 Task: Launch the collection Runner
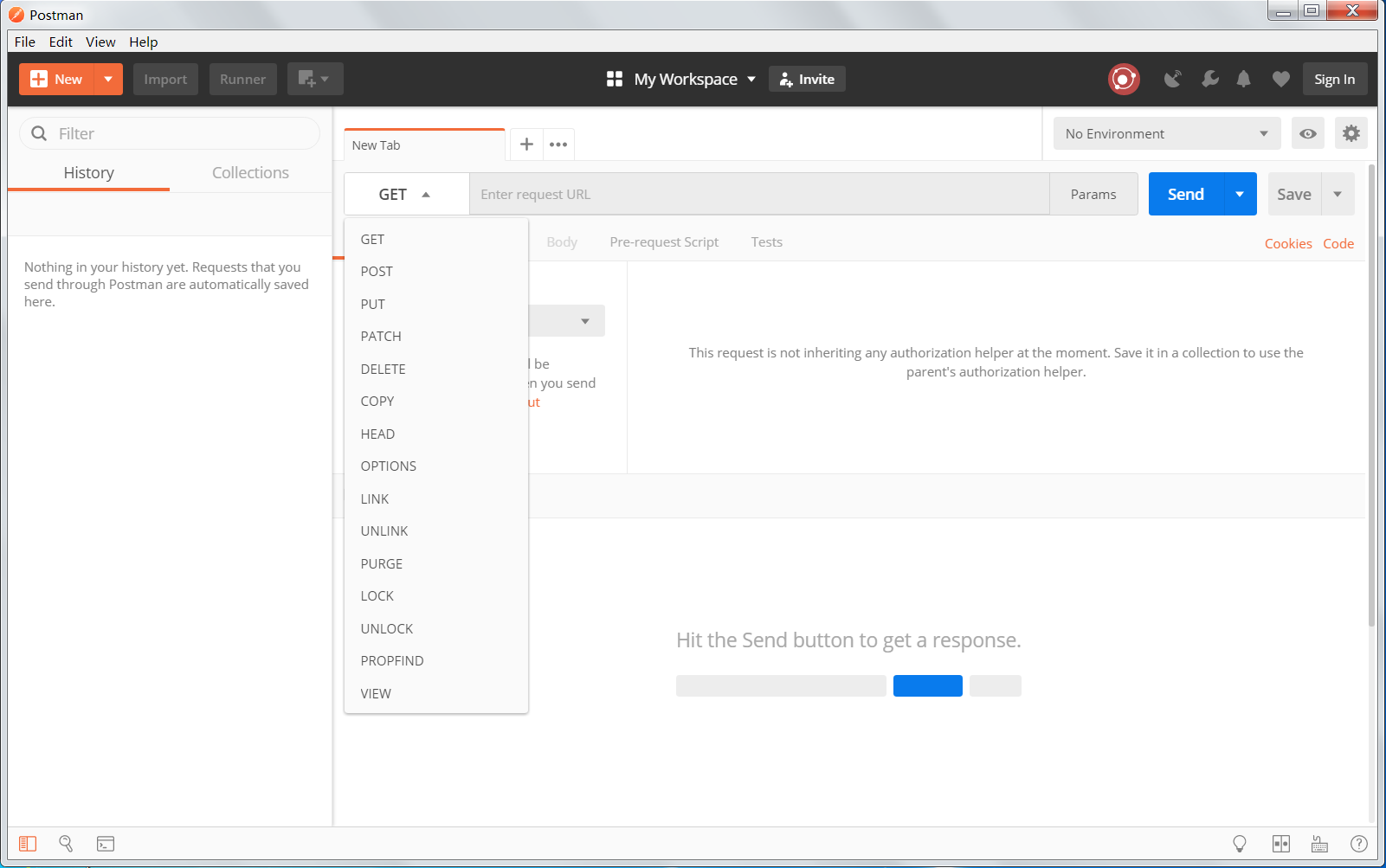point(242,79)
